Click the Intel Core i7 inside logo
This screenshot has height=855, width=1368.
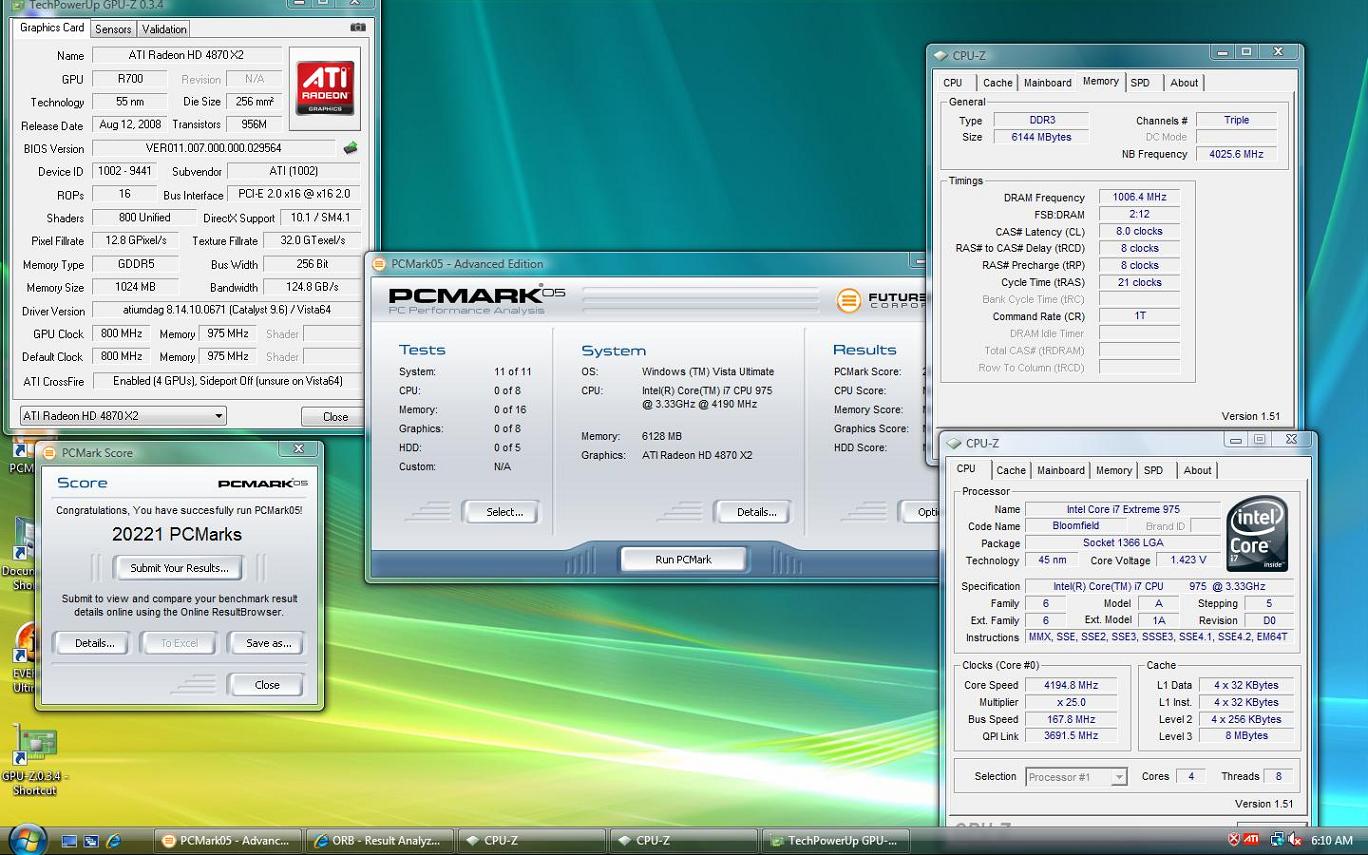1257,534
